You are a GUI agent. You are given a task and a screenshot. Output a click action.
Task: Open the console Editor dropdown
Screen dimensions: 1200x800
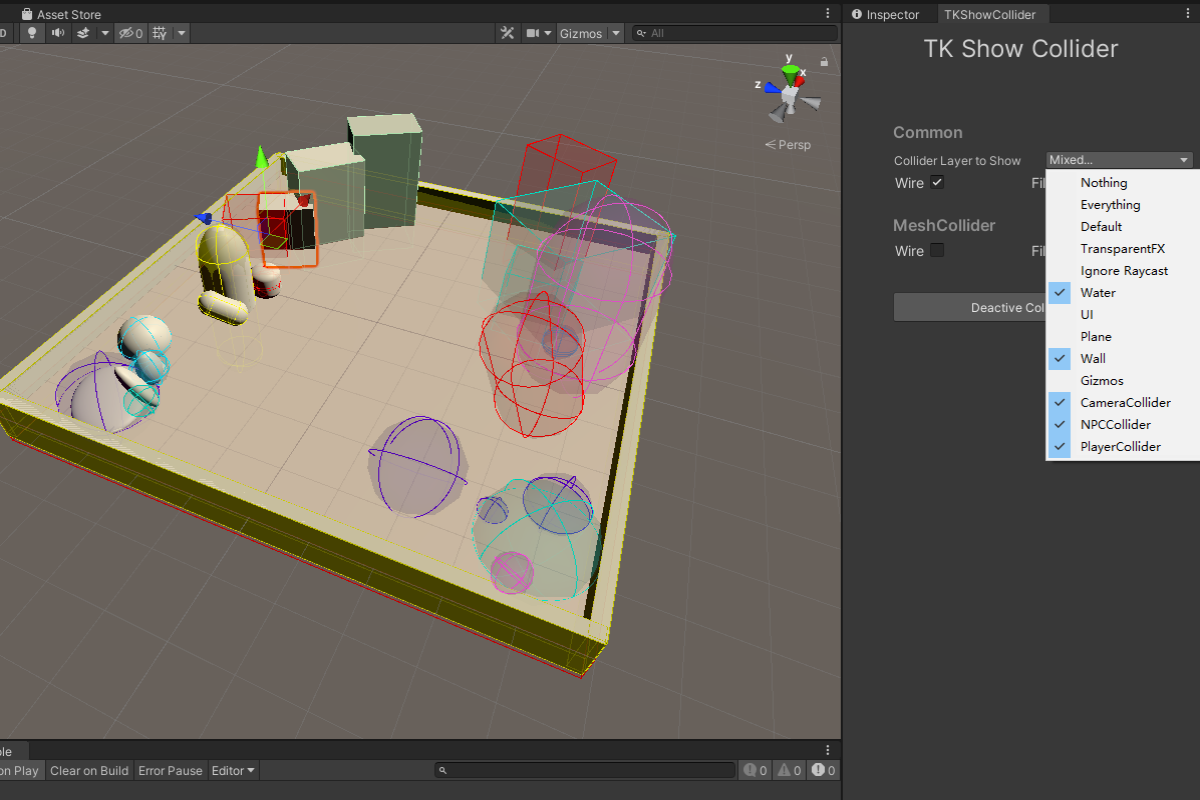pos(234,771)
